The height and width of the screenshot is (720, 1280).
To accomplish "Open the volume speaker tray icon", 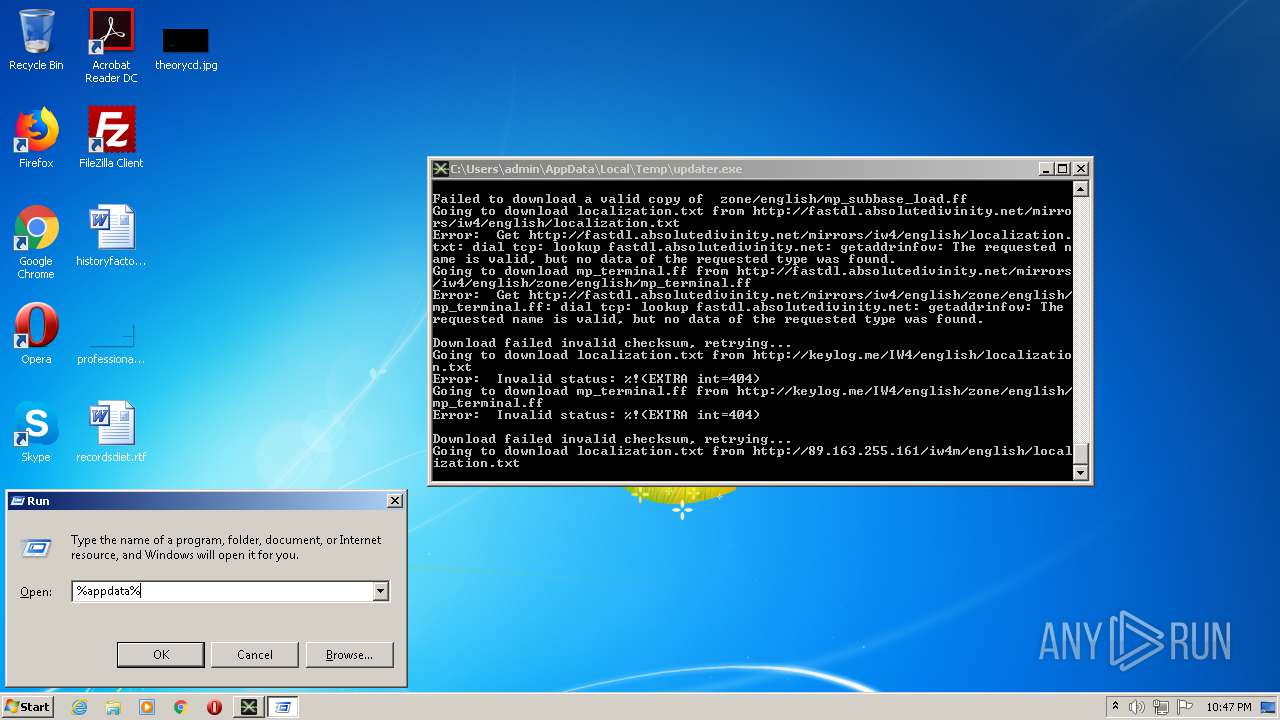I will click(1137, 707).
